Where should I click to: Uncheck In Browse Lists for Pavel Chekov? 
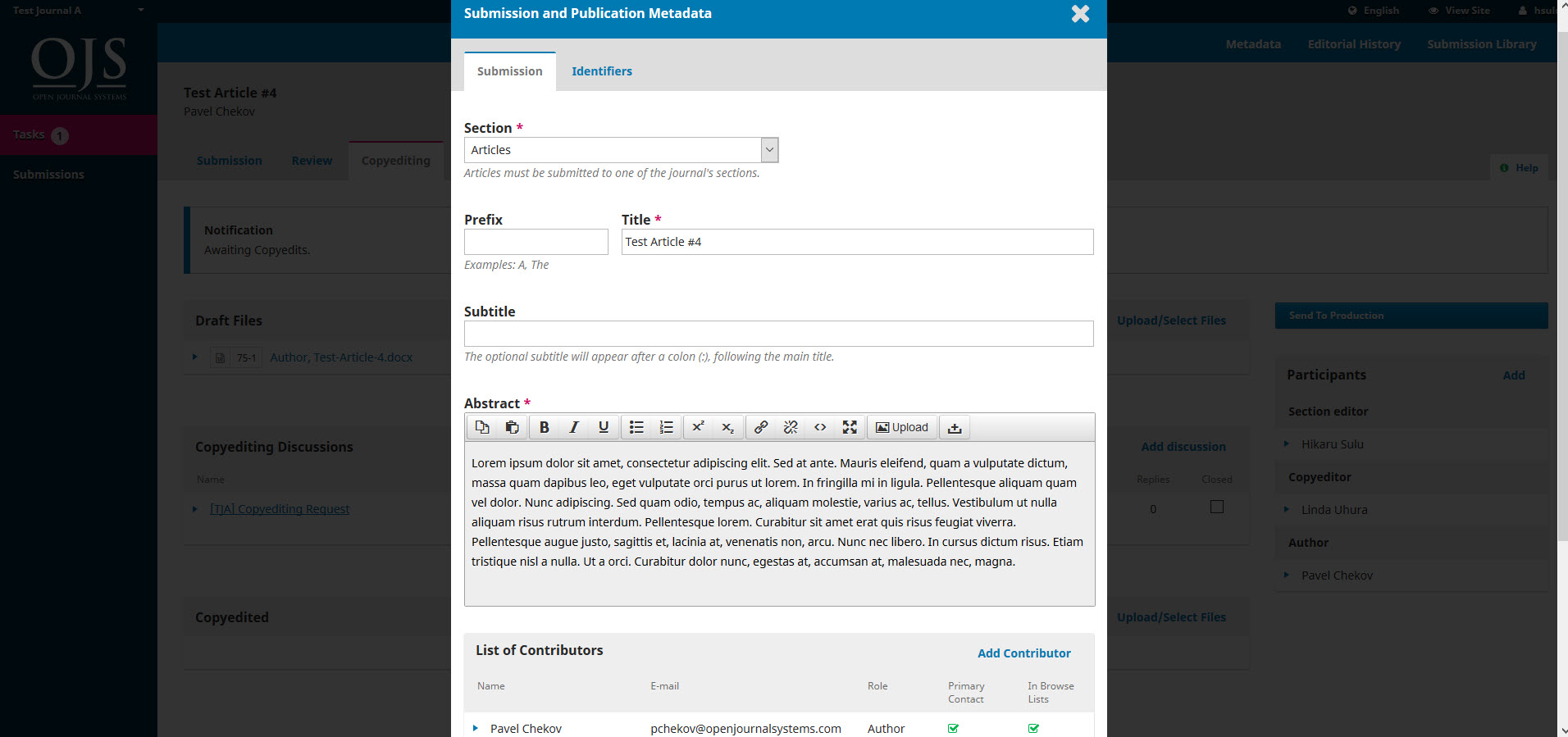coord(1032,728)
